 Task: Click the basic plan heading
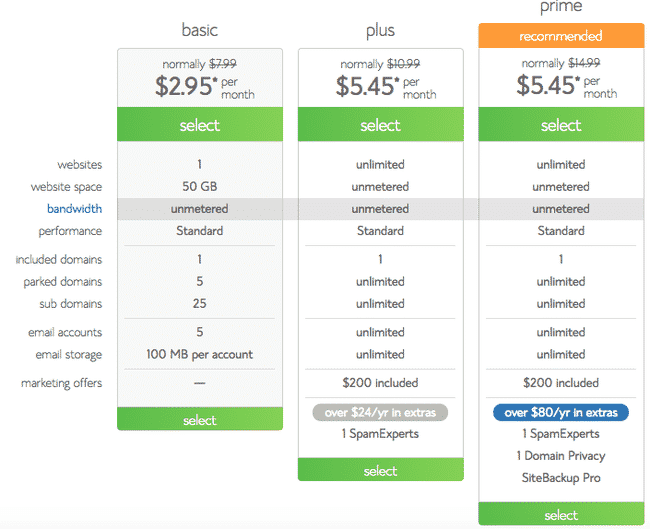pos(200,29)
